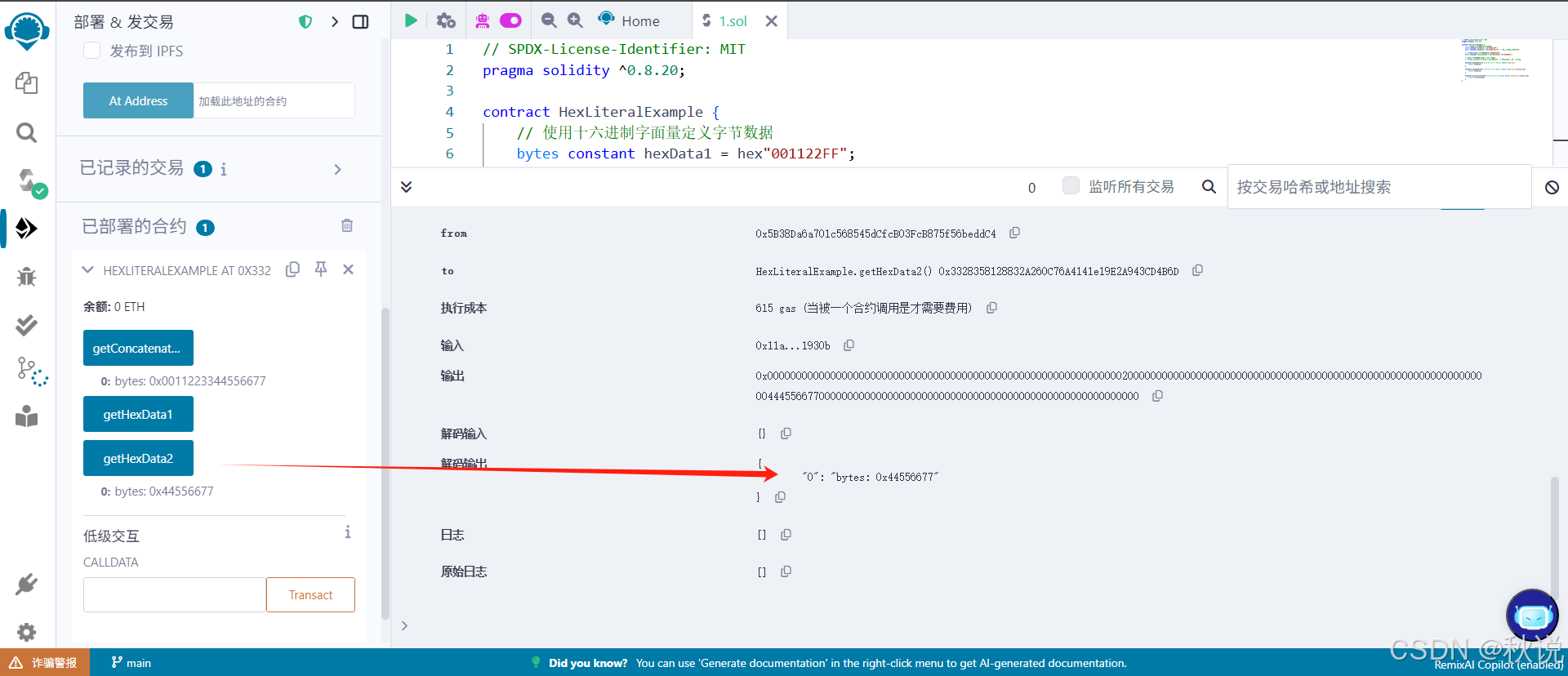The height and width of the screenshot is (676, 1568).
Task: Delete all deployed contracts with trash icon
Action: point(347,225)
